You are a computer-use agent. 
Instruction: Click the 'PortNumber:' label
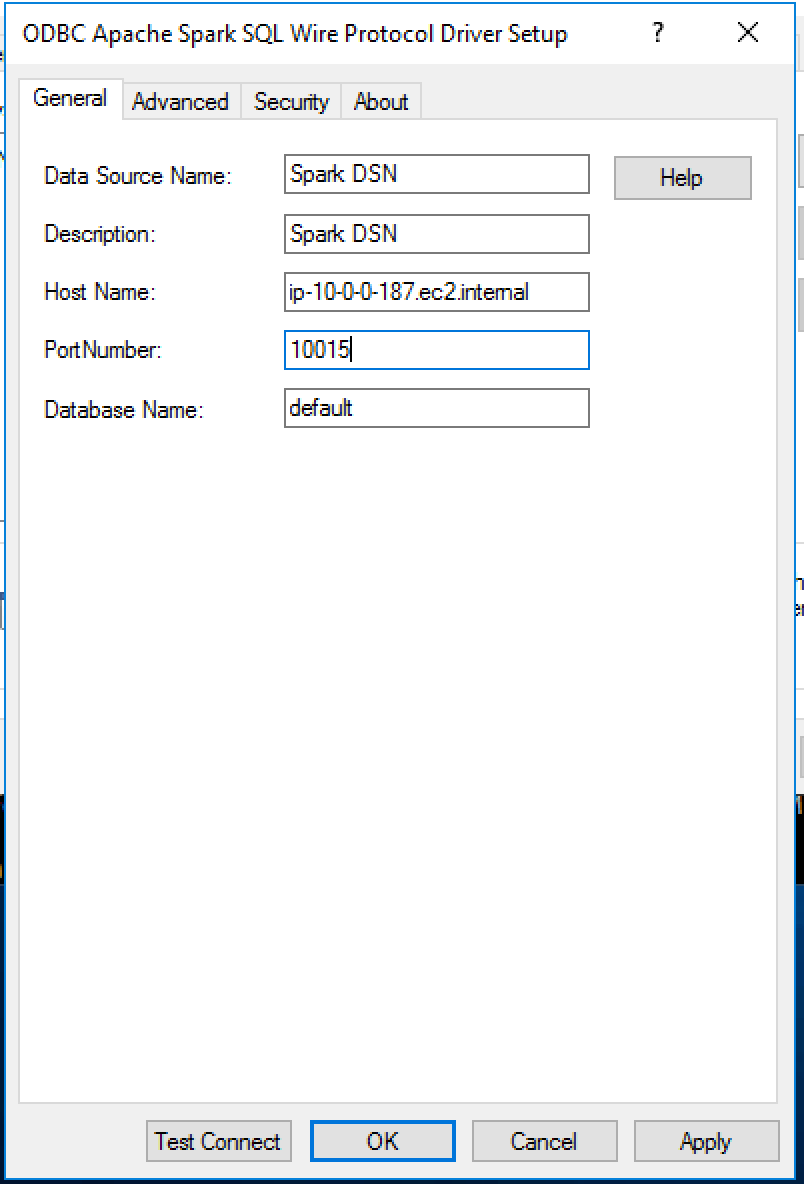click(x=103, y=350)
